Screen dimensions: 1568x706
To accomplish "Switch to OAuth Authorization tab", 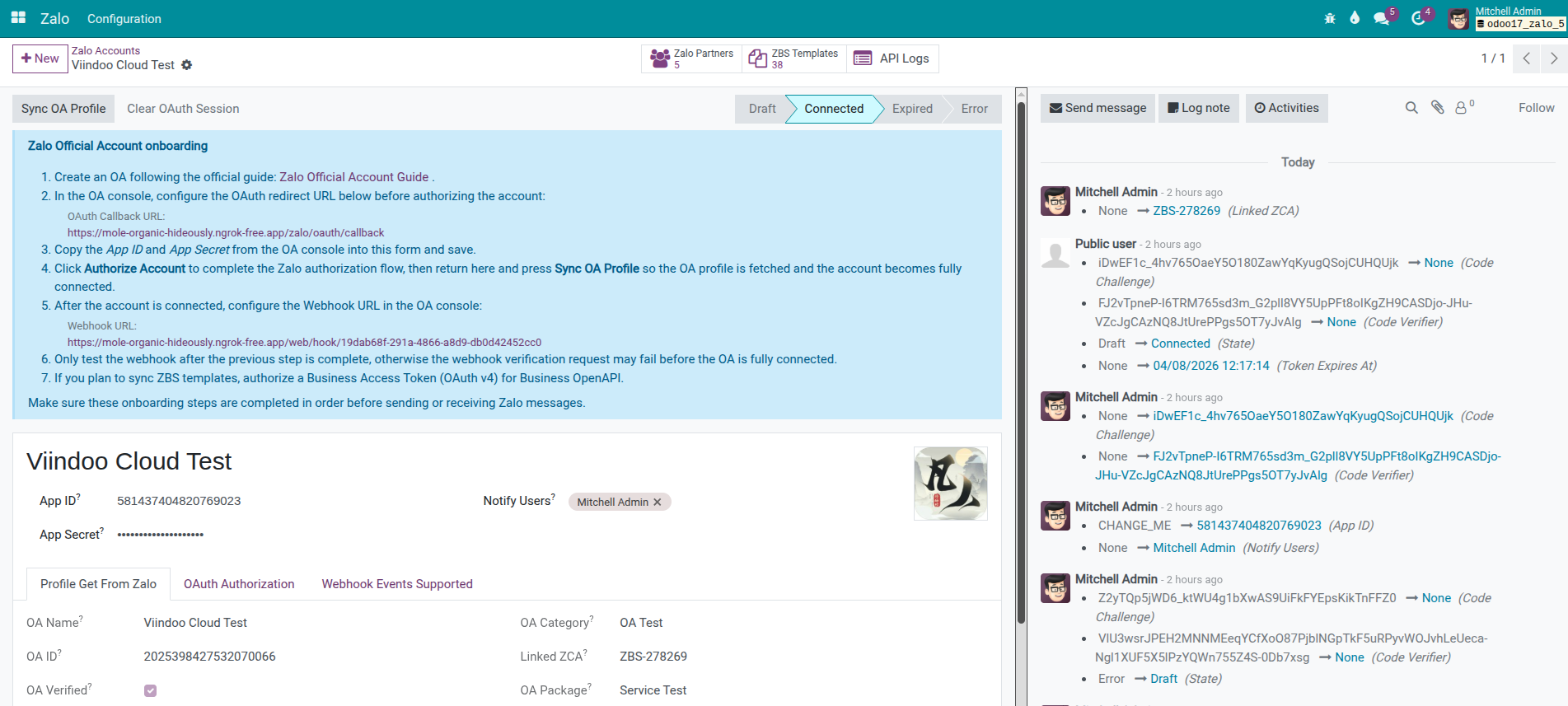I will coord(239,584).
